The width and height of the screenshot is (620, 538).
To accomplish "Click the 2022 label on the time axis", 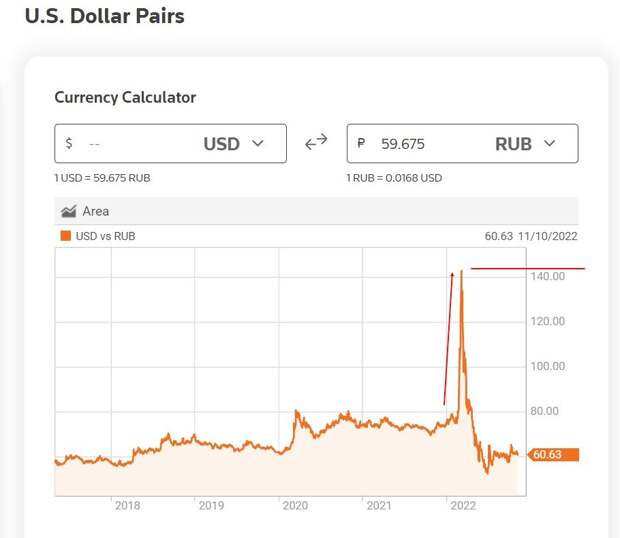I will [463, 506].
